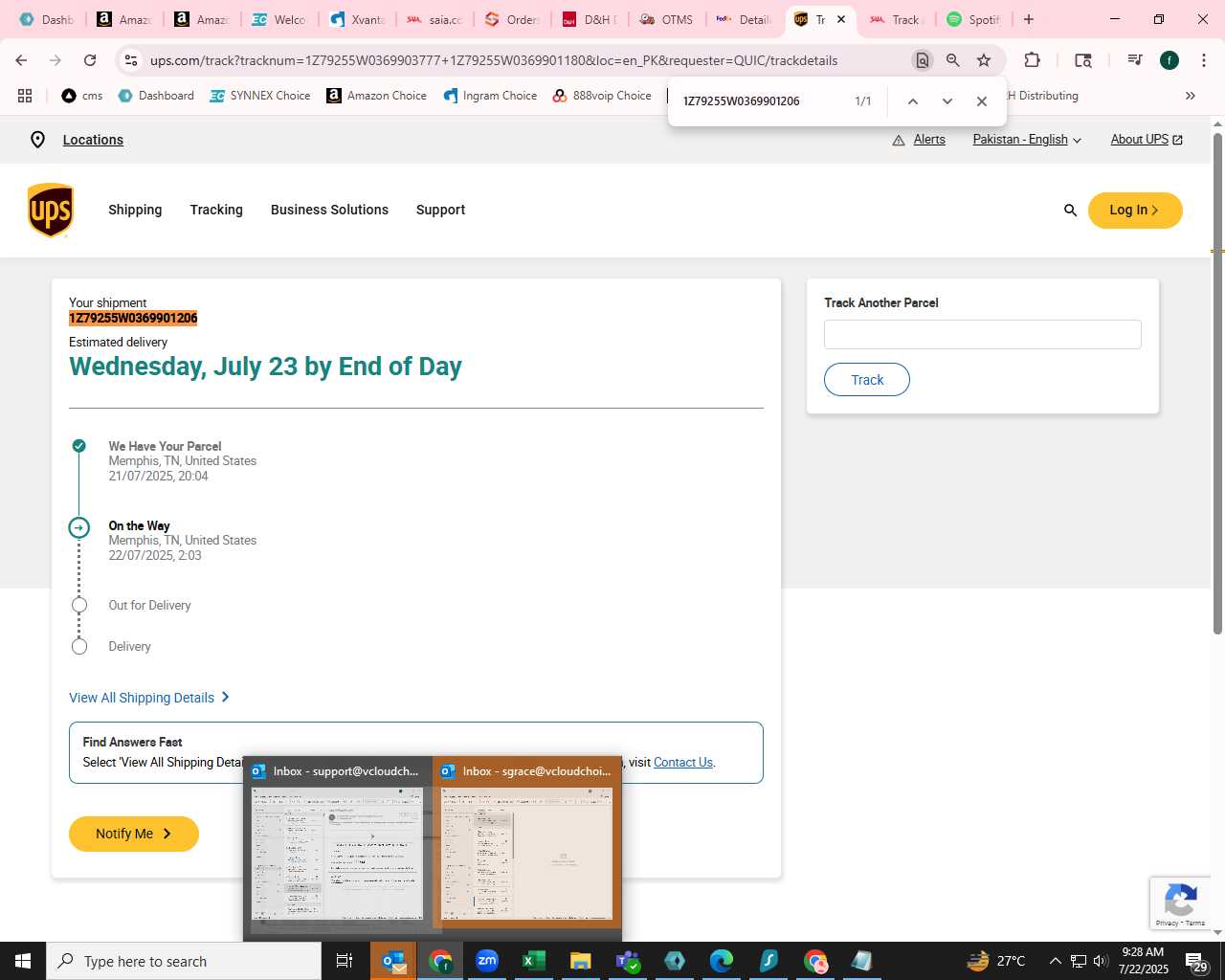This screenshot has height=980, width=1225.
Task: Click the browser address bar URL
Action: [494, 60]
